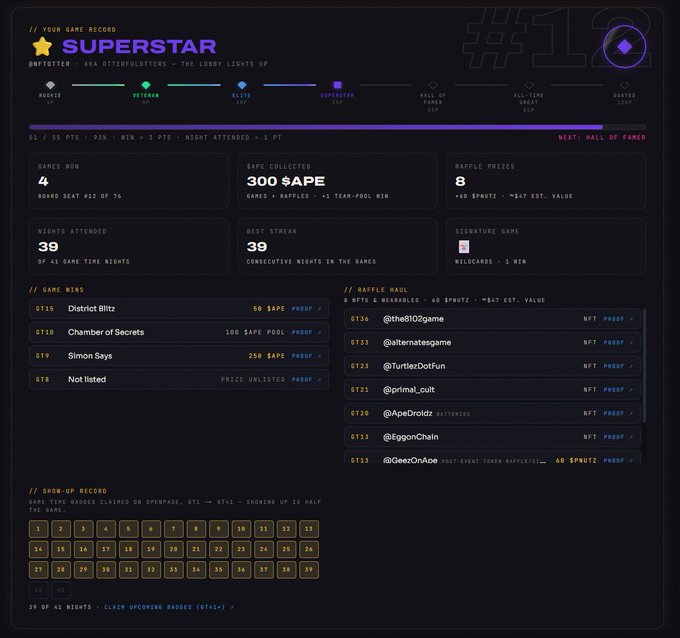Click the Wildcards signature game card icon
This screenshot has height=638, width=680.
tap(464, 247)
